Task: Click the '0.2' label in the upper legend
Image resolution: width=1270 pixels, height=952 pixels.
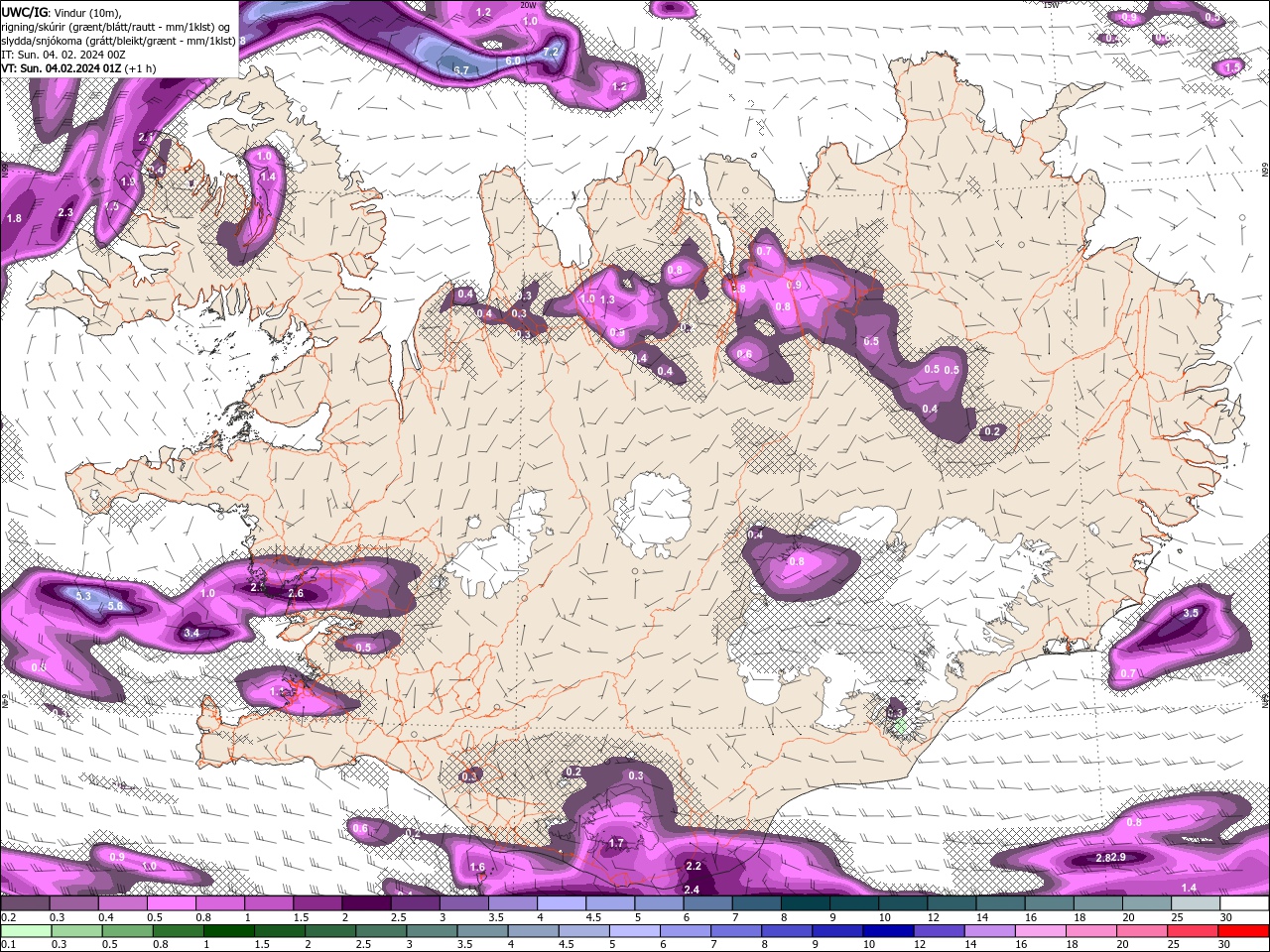Action: 9,917
